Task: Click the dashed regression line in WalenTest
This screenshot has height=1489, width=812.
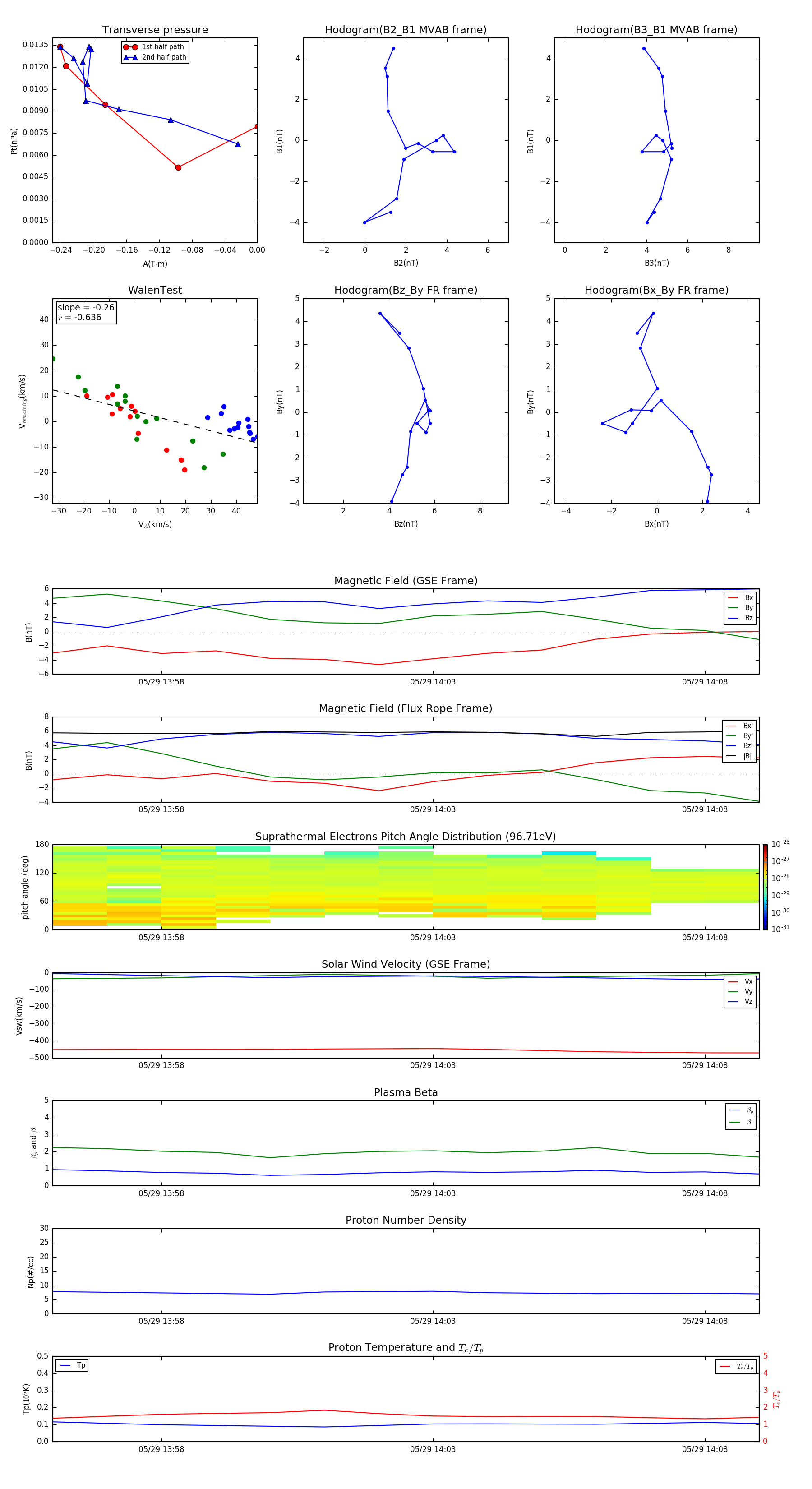Action: 154,416
